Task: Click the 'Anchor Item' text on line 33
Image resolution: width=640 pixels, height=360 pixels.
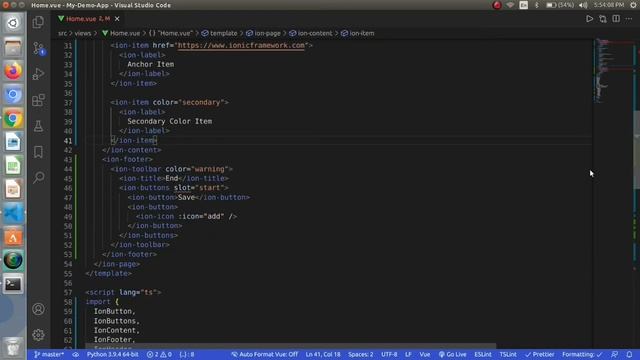Action: pyautogui.click(x=151, y=64)
